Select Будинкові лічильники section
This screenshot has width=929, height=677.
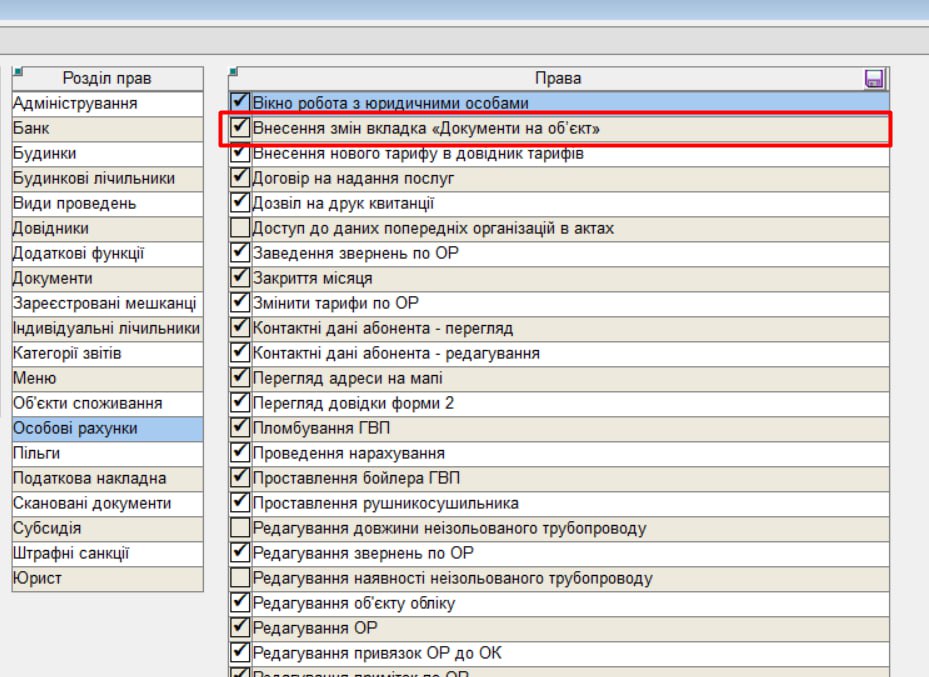click(93, 178)
